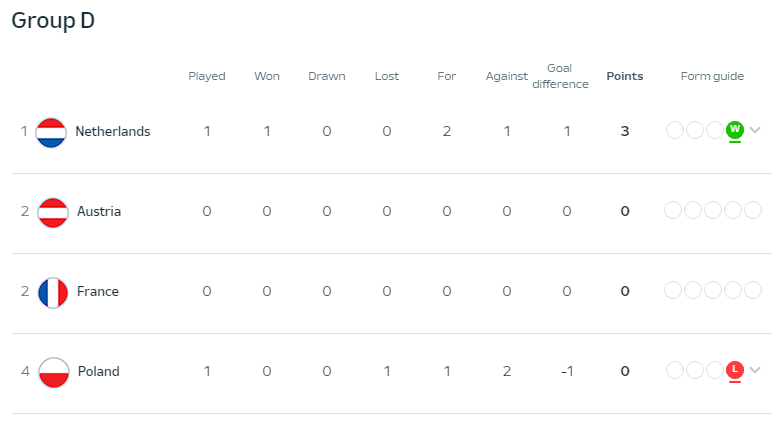Open the France team link
Screen dimensions: 784x430
tap(98, 292)
